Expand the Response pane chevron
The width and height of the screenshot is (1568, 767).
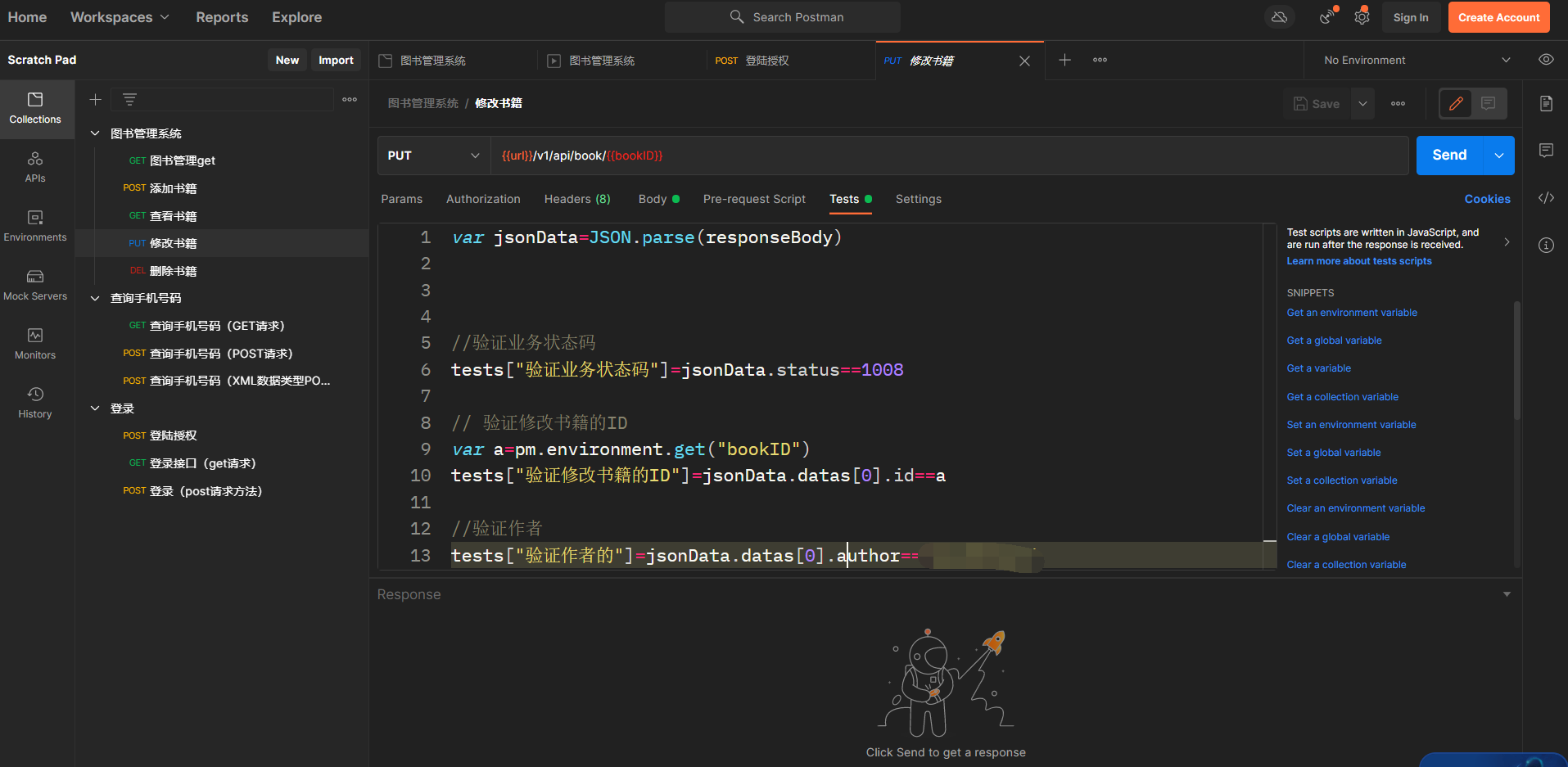1507,594
